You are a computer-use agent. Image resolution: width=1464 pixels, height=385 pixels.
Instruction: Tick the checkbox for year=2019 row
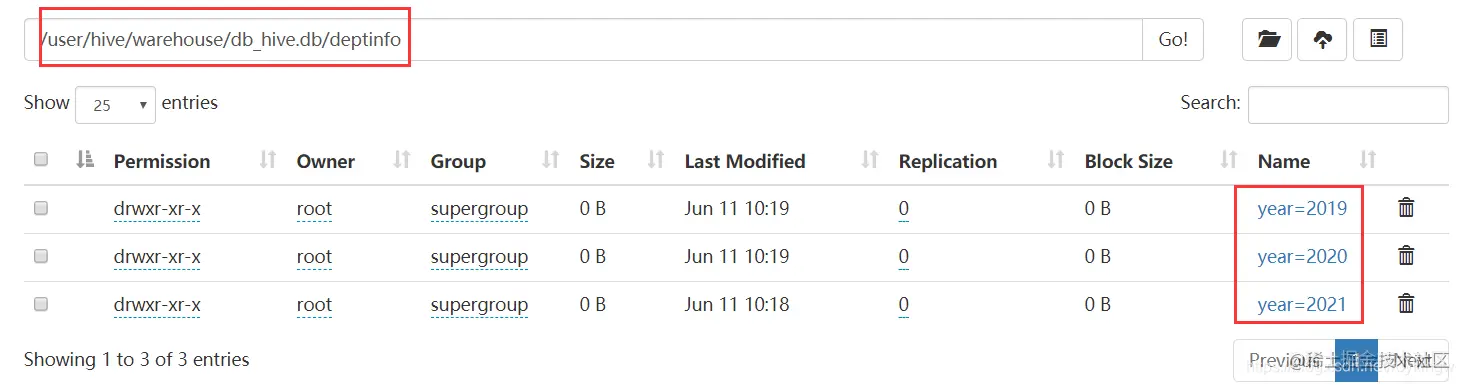click(x=41, y=208)
